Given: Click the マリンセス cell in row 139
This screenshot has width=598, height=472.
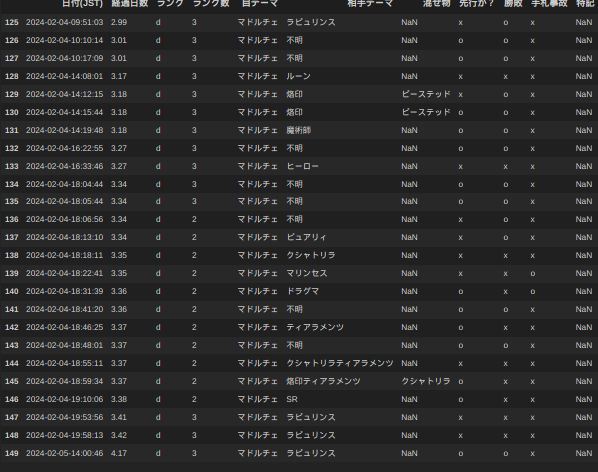Looking at the screenshot, I should pos(307,273).
